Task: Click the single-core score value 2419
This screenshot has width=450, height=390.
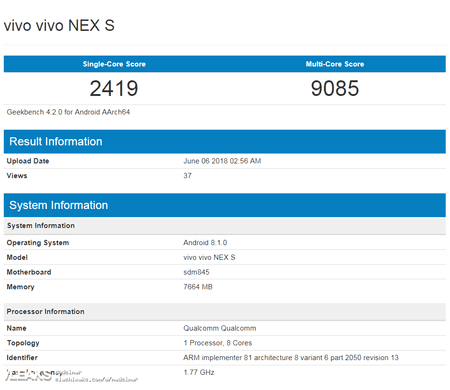Action: coord(114,88)
